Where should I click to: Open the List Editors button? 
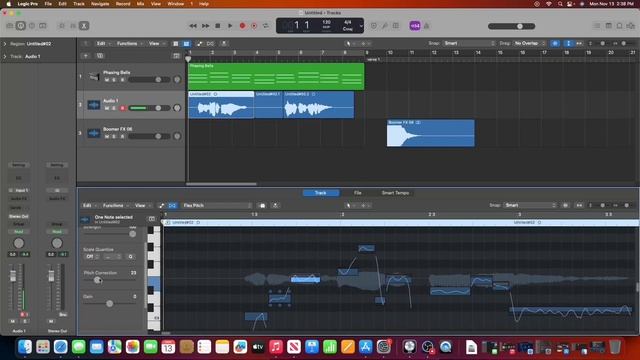[x=597, y=26]
